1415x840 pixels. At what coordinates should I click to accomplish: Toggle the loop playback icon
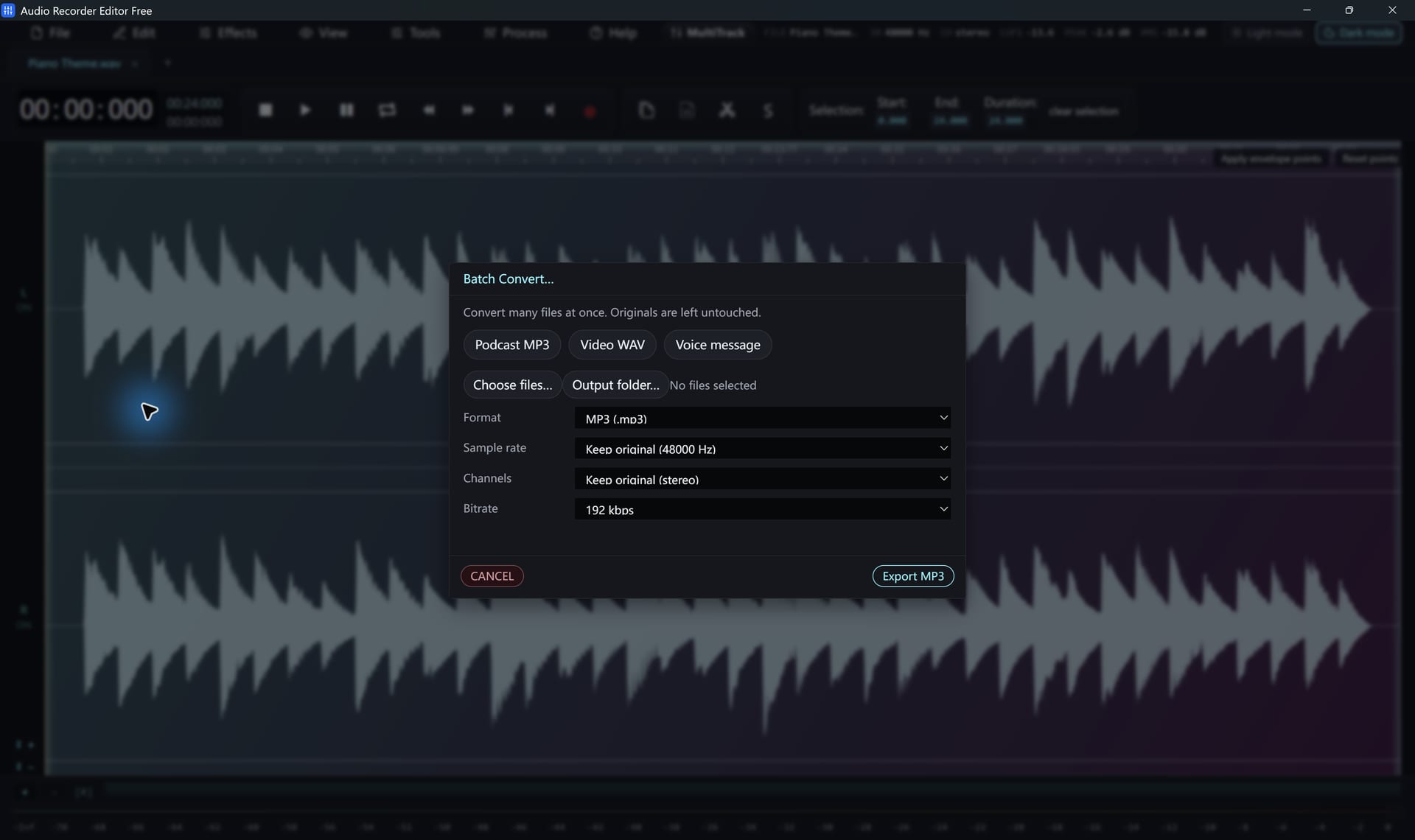tap(387, 110)
